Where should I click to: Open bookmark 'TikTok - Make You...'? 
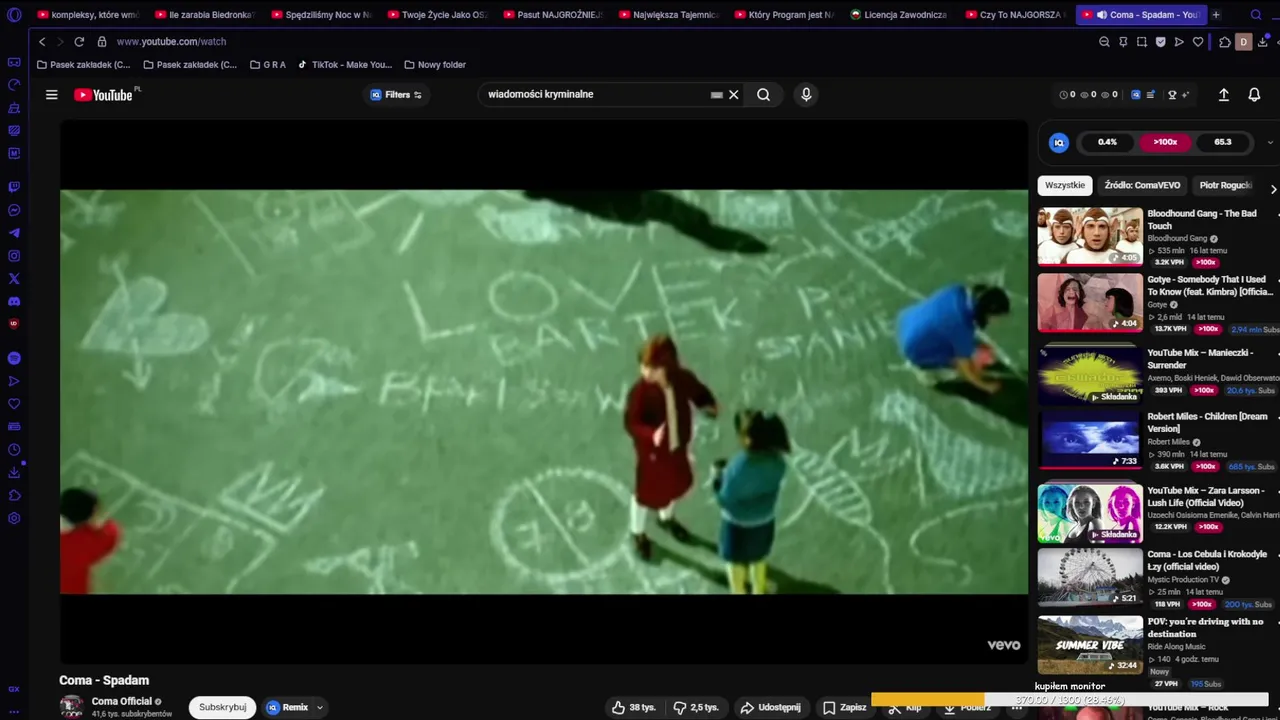[345, 65]
